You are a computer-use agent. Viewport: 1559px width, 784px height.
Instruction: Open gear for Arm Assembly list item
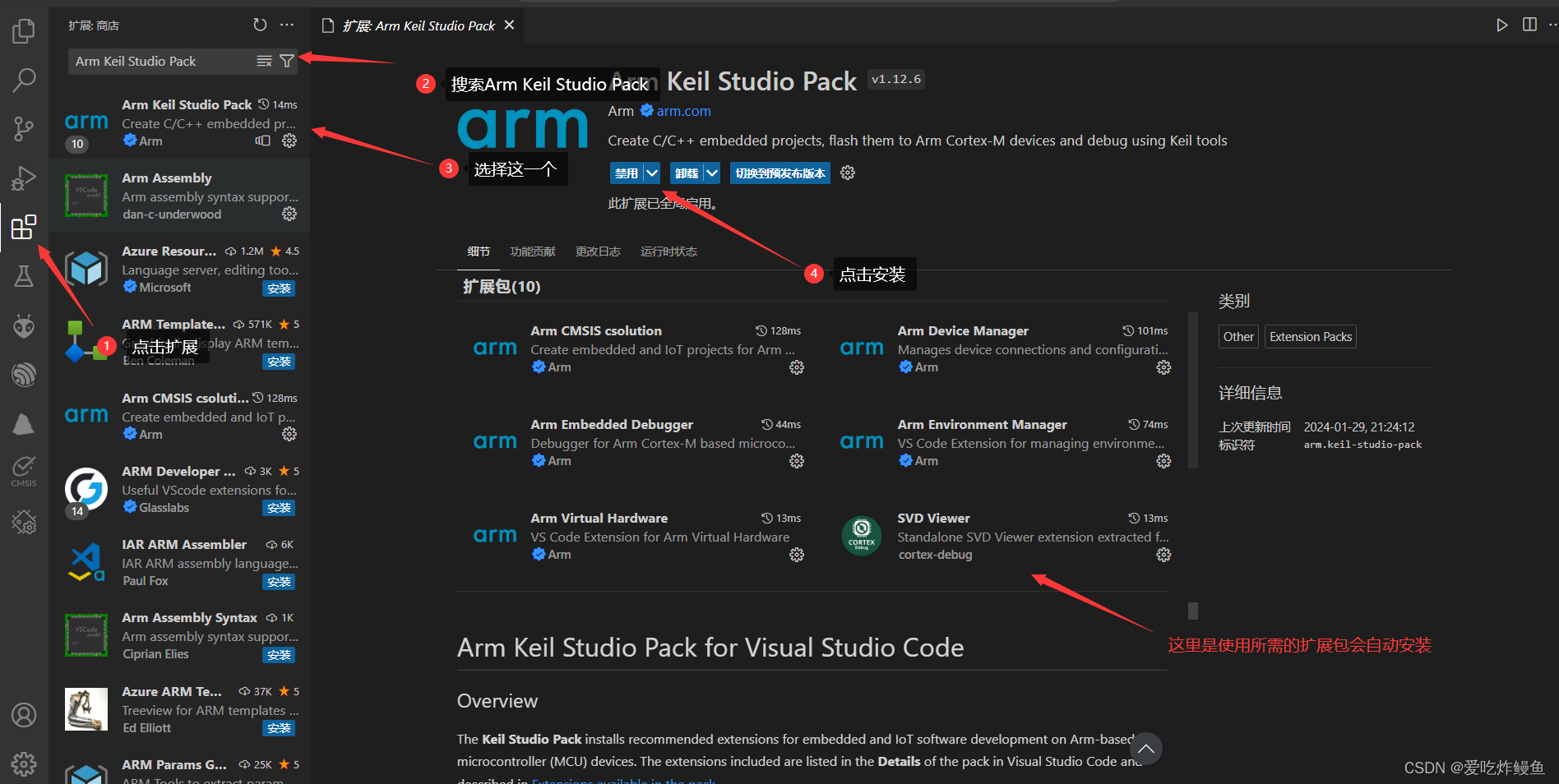pos(289,214)
